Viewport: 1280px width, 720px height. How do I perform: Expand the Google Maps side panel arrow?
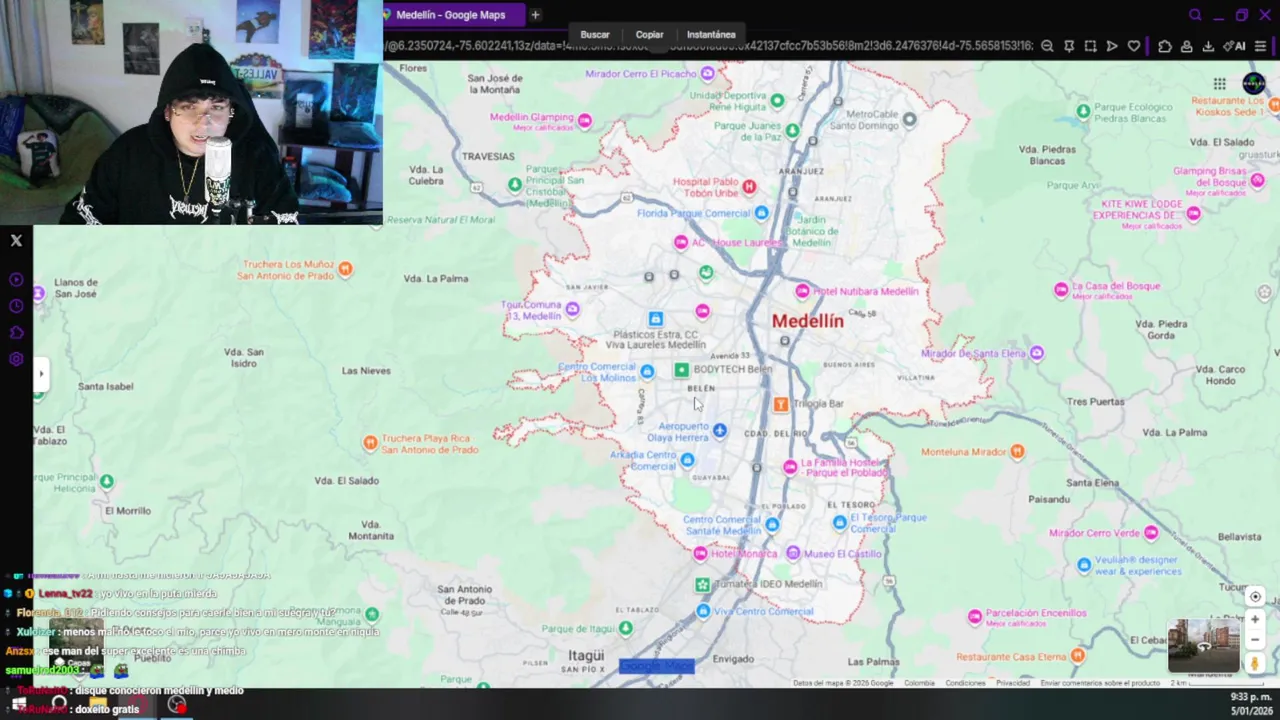pyautogui.click(x=41, y=374)
